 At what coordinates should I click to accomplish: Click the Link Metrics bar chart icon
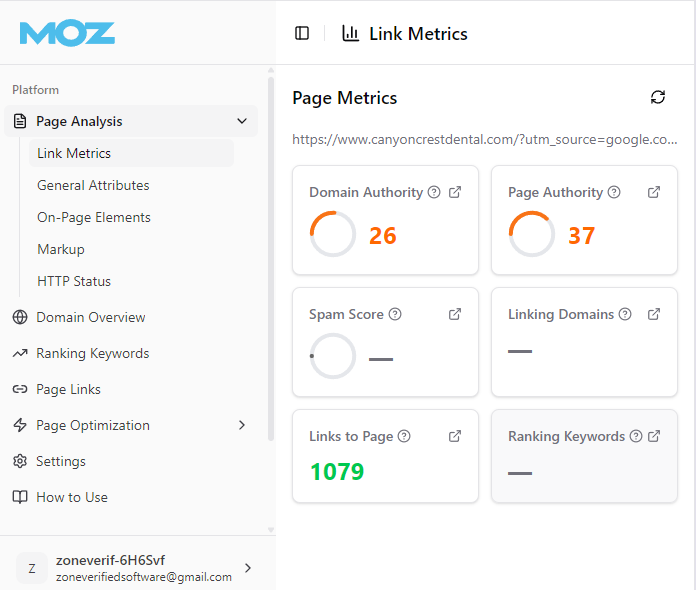click(350, 33)
